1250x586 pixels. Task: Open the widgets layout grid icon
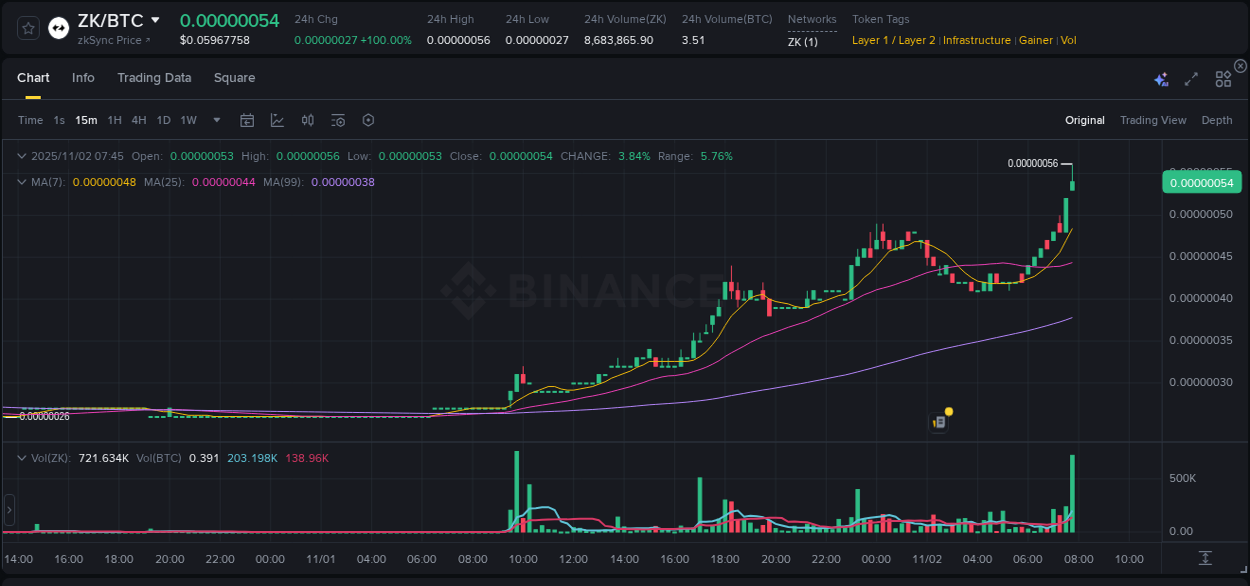pos(1222,79)
